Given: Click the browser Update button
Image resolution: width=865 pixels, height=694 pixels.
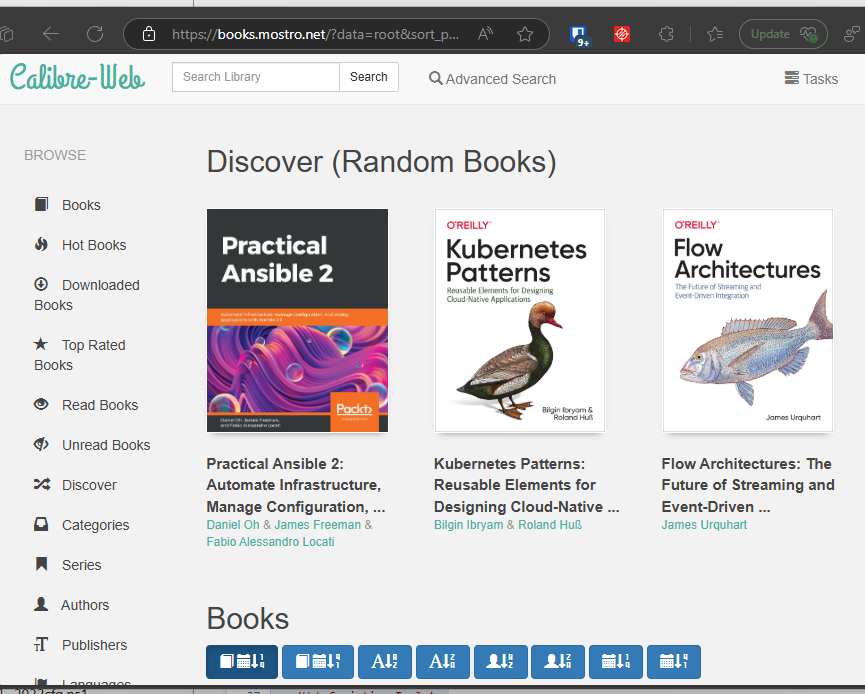Looking at the screenshot, I should tap(783, 34).
